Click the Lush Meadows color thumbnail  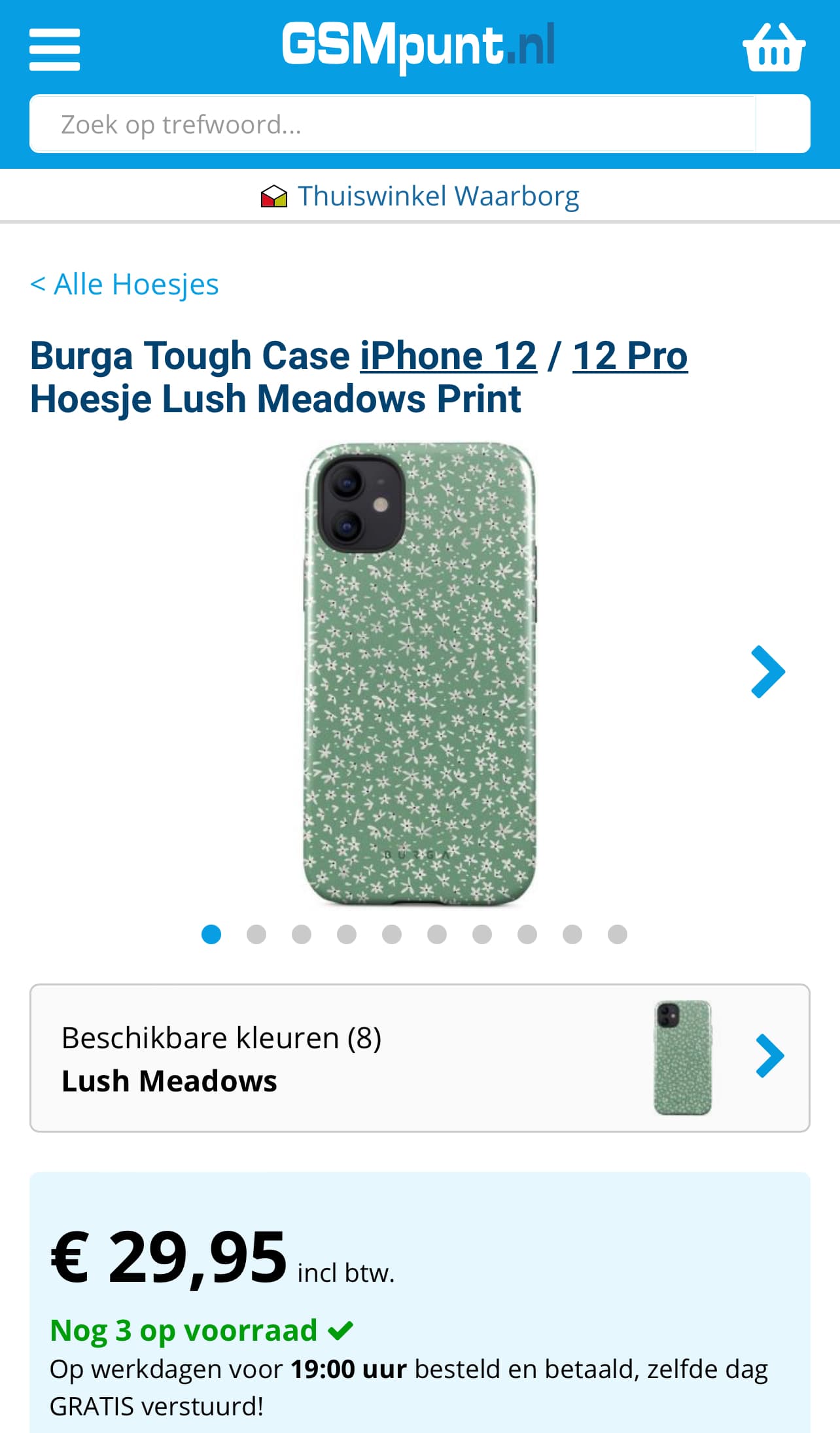[682, 1057]
